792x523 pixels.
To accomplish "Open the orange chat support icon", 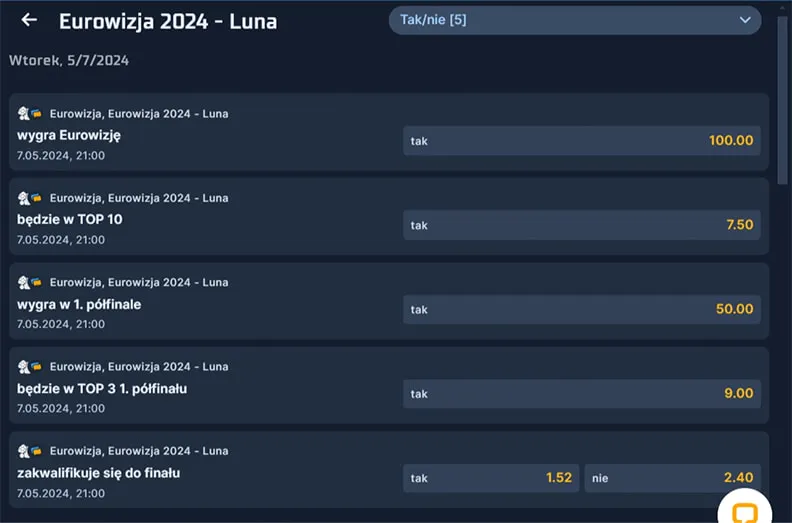I will (x=744, y=510).
